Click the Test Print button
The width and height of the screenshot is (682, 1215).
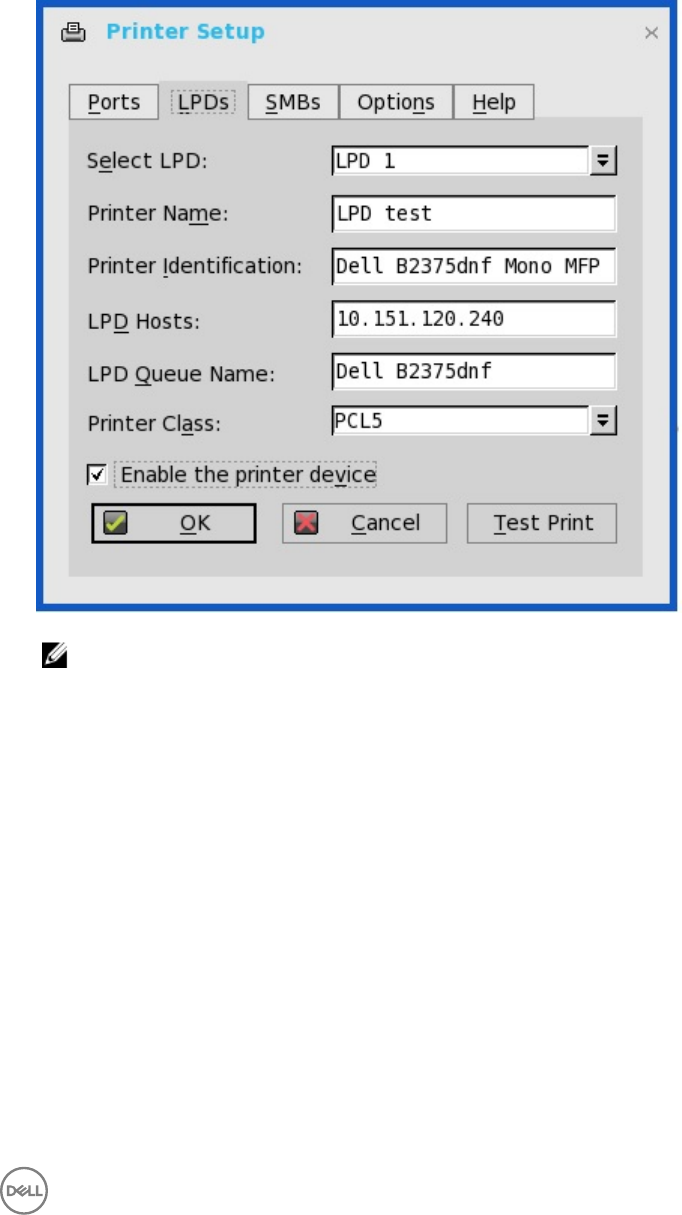tap(542, 523)
